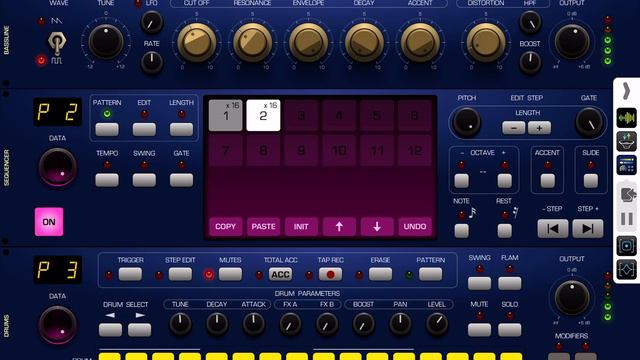640x360 pixels.
Task: Click the bassline OUTPUT volume knob
Action: 572,42
